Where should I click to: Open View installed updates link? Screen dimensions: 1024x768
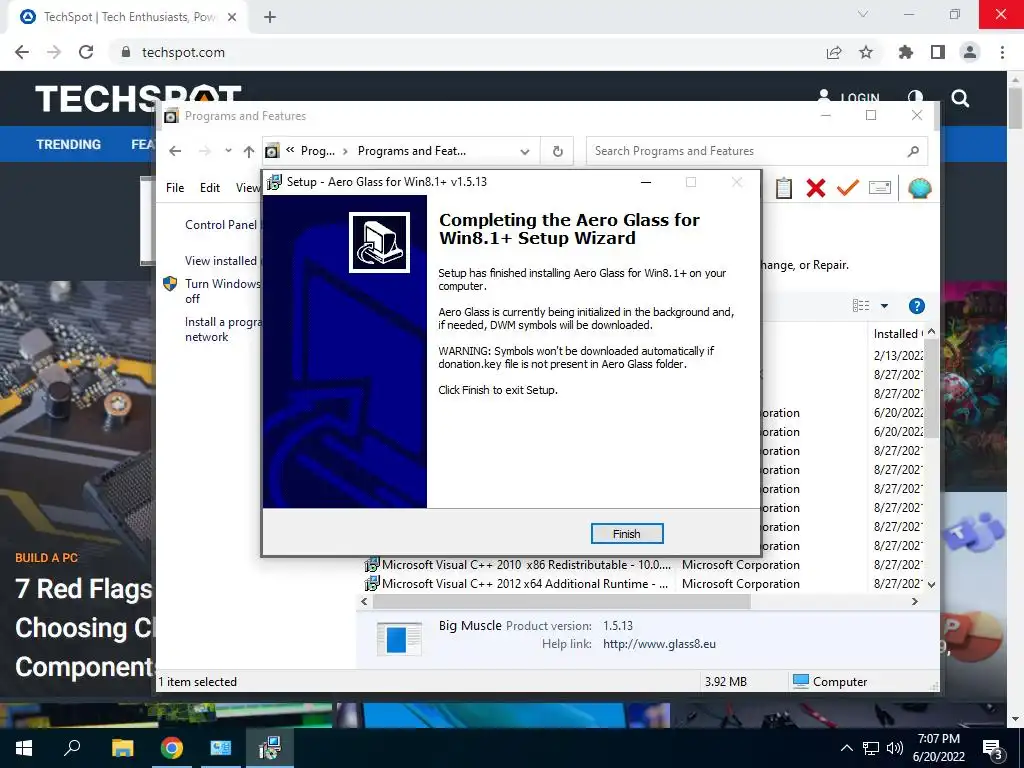tap(222, 261)
